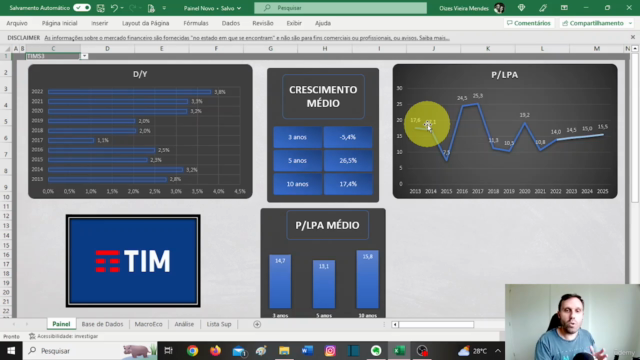The width and height of the screenshot is (640, 360).
Task: Select row 5 header
Action: [x=6, y=121]
